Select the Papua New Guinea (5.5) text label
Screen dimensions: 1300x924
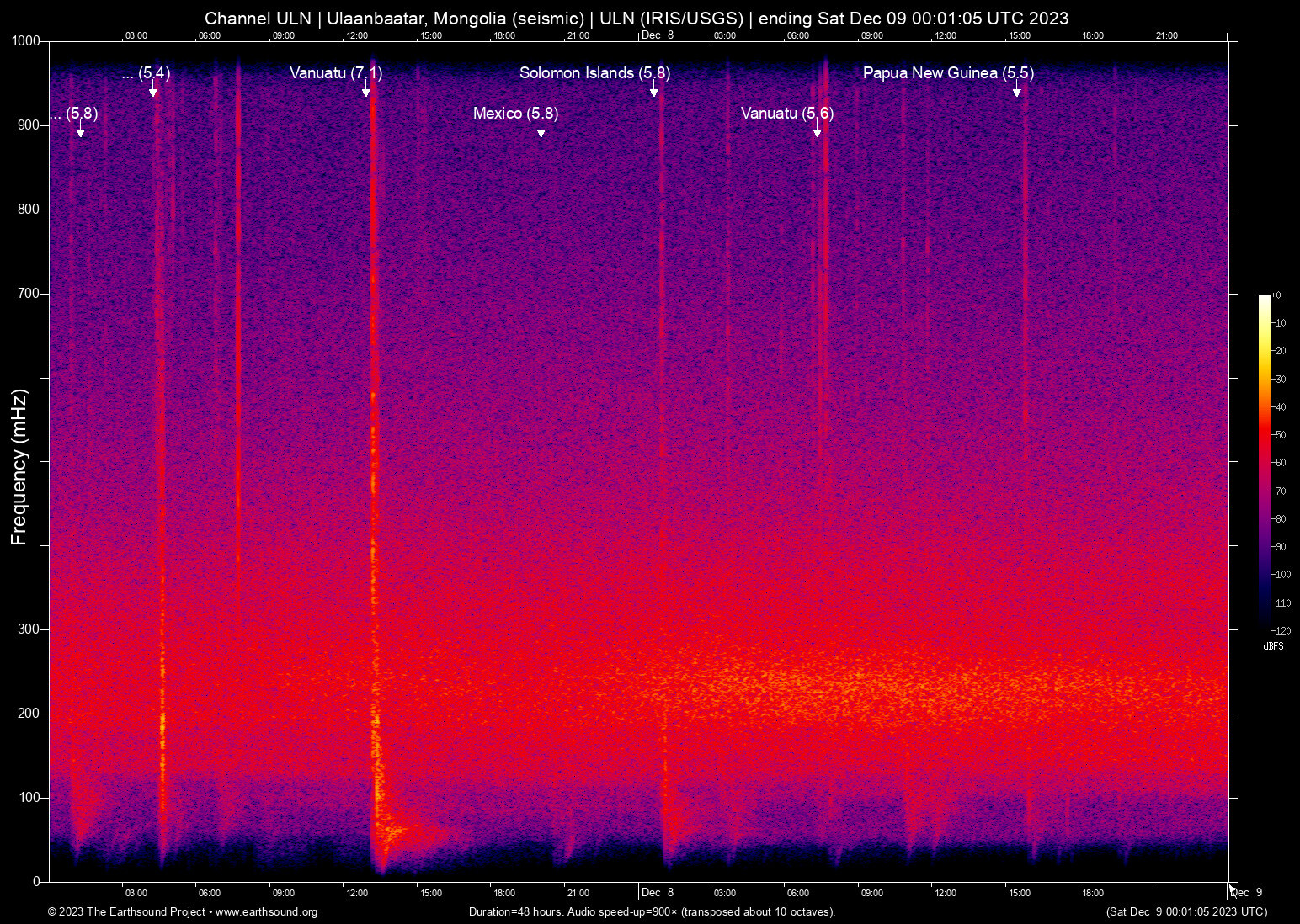pyautogui.click(x=948, y=73)
